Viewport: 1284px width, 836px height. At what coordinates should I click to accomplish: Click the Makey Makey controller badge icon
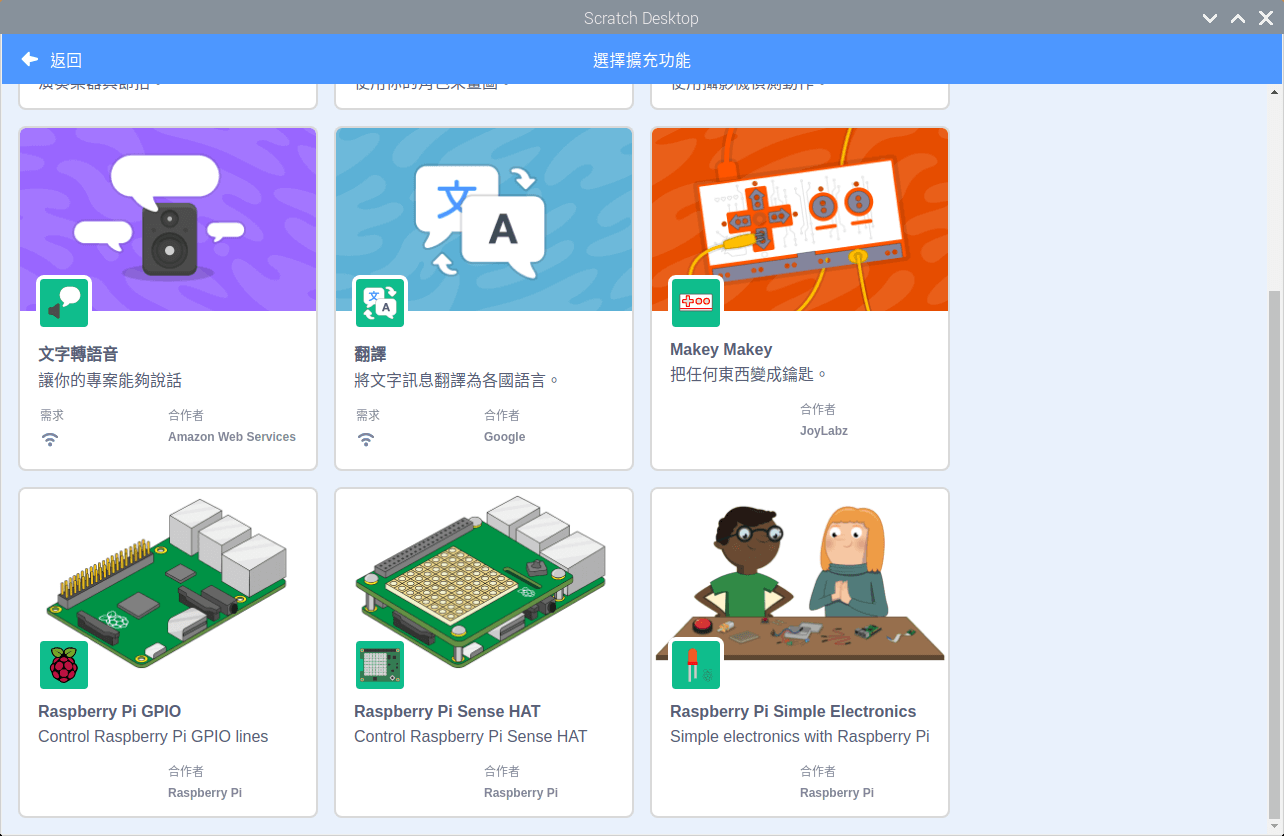click(x=696, y=303)
